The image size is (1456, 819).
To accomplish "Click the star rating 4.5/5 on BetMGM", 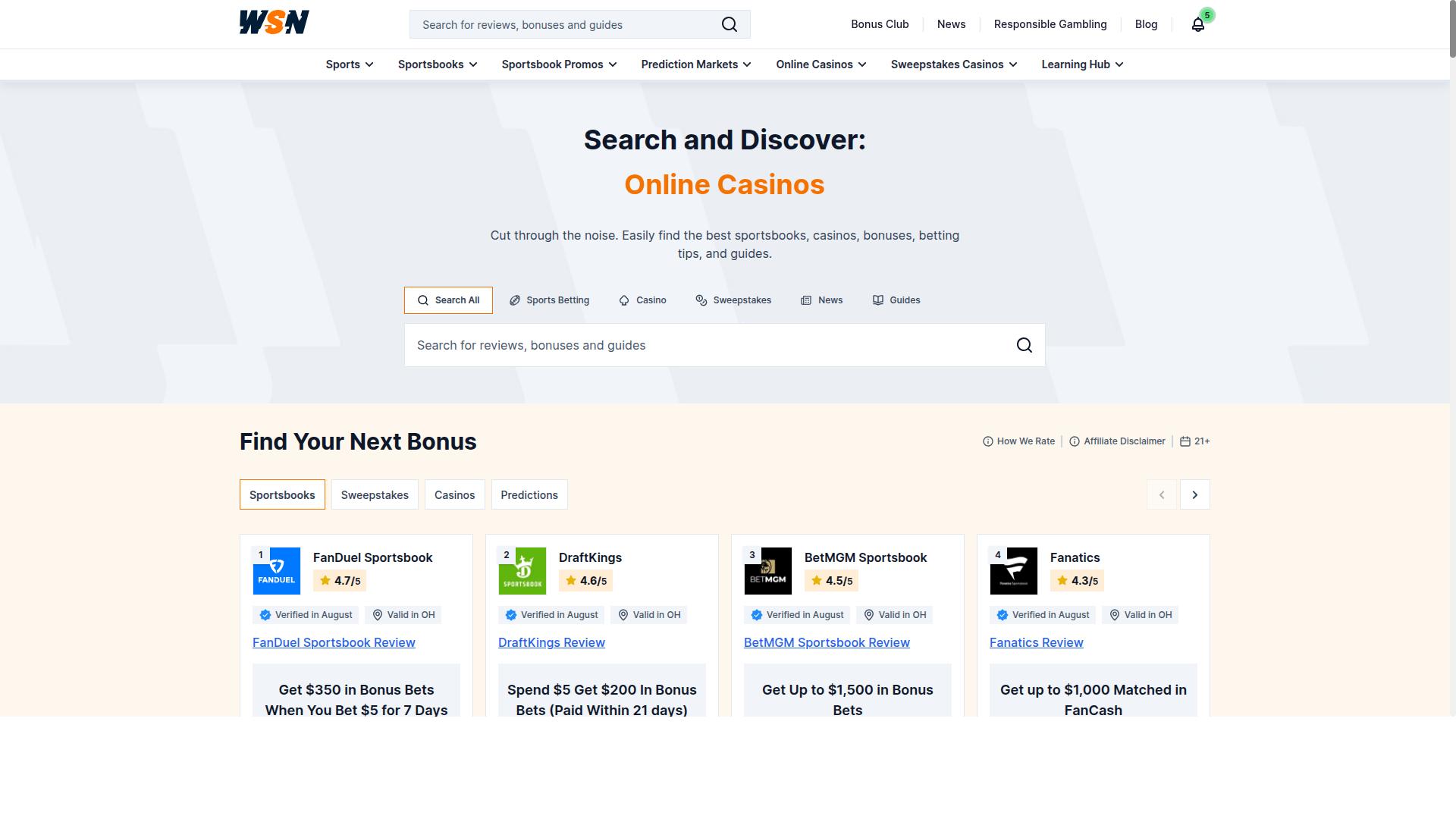I will tap(831, 581).
